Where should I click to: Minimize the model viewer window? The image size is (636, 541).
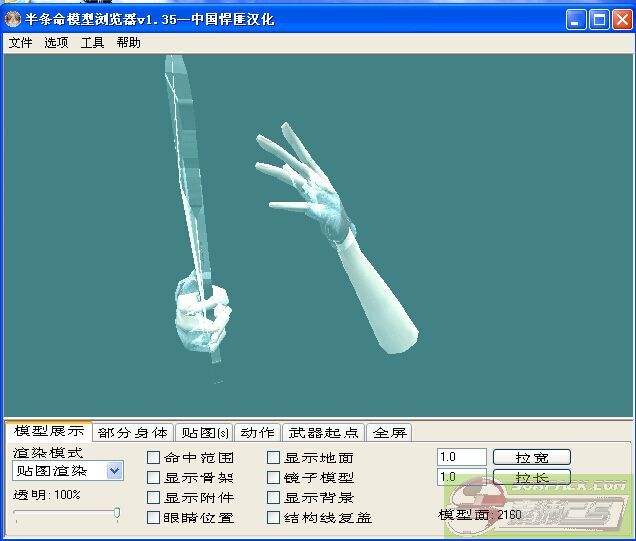tap(576, 19)
